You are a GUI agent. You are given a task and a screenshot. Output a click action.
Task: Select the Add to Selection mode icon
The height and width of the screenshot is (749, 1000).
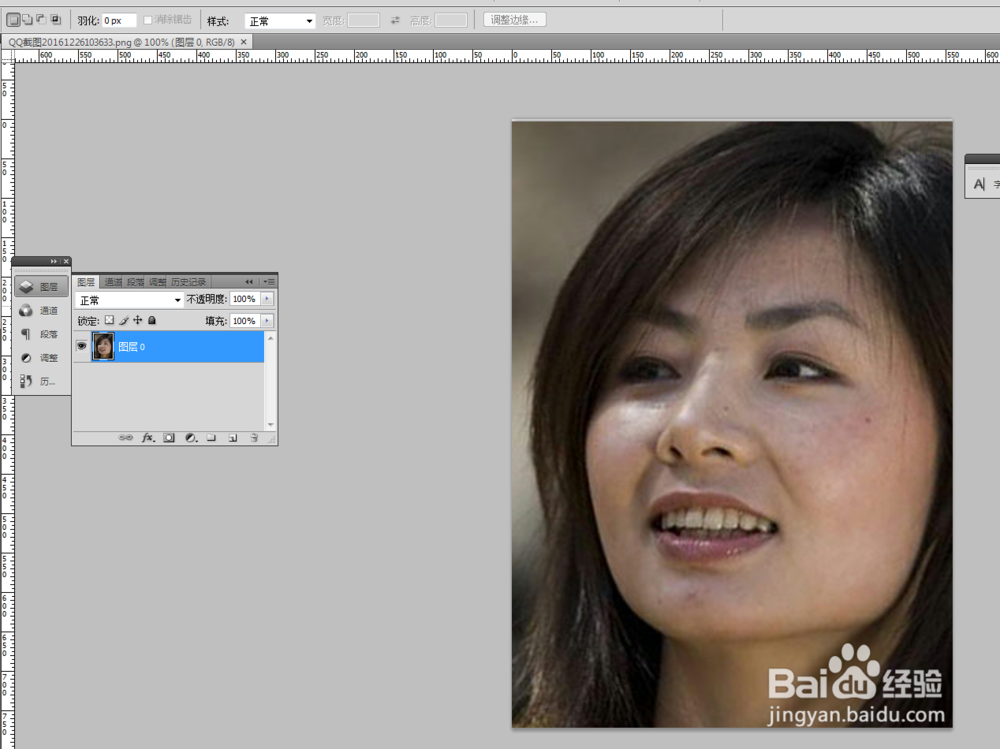pyautogui.click(x=27, y=20)
